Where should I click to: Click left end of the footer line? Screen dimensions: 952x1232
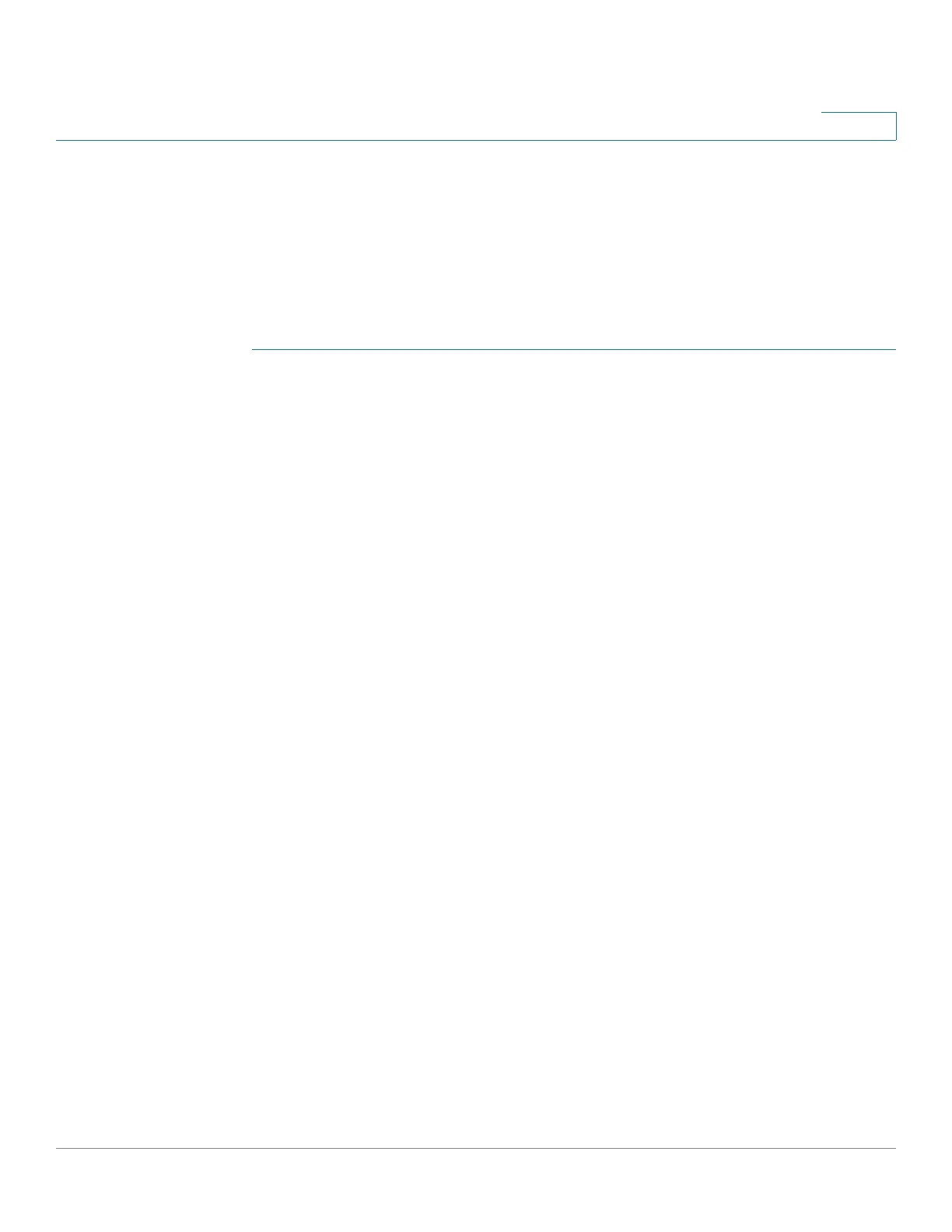(x=58, y=1148)
